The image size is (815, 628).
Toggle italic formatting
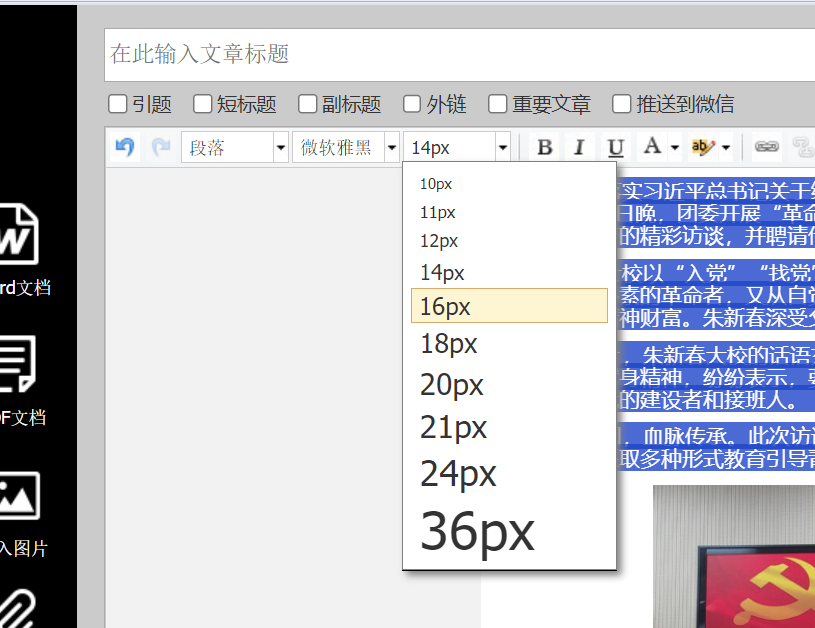(579, 148)
